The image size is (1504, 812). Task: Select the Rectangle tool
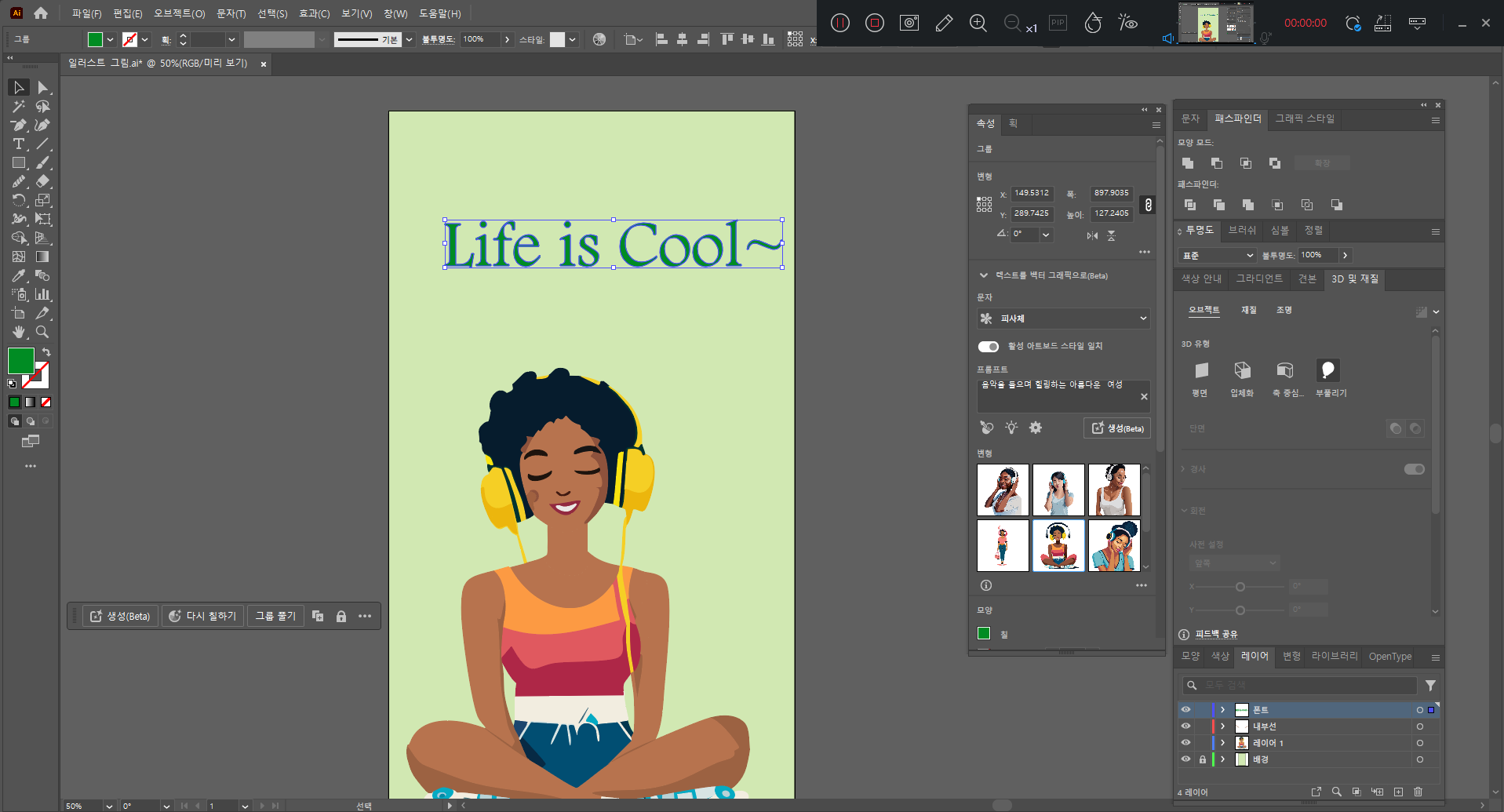(18, 163)
